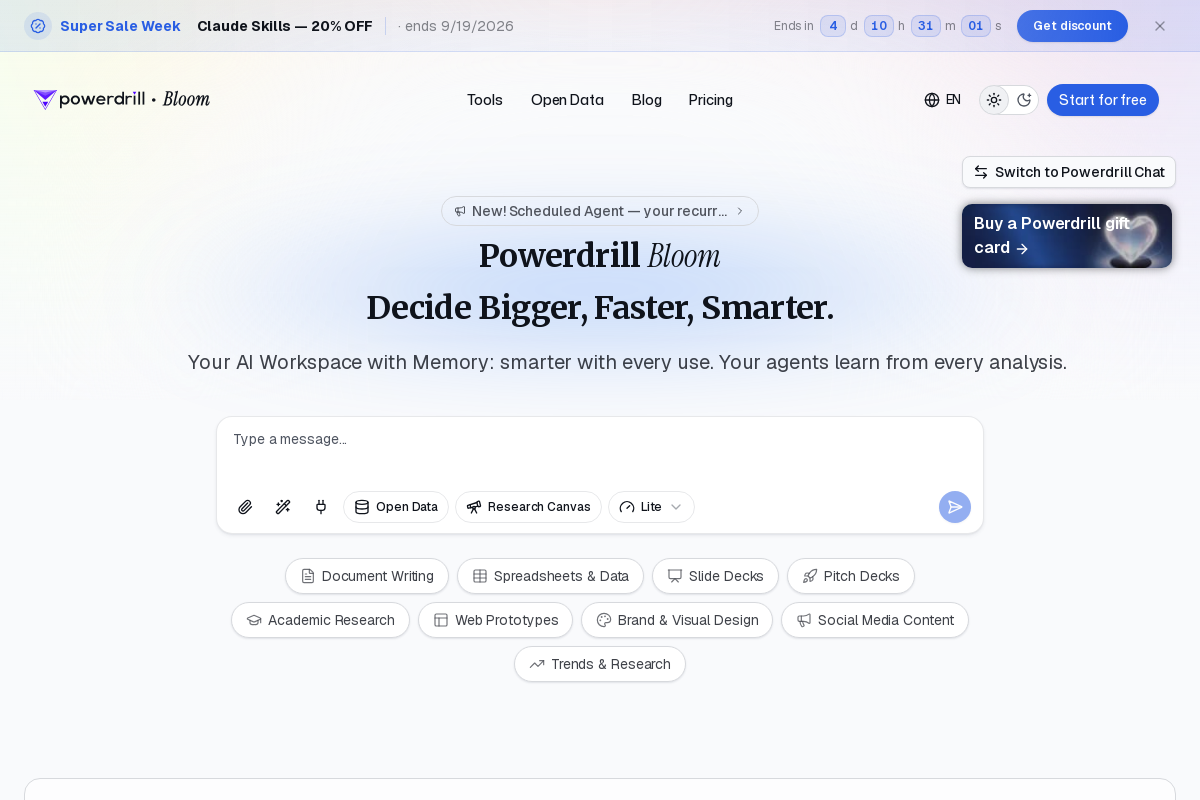Click the countdown days value 4
Viewport: 1200px width, 800px height.
tap(833, 26)
